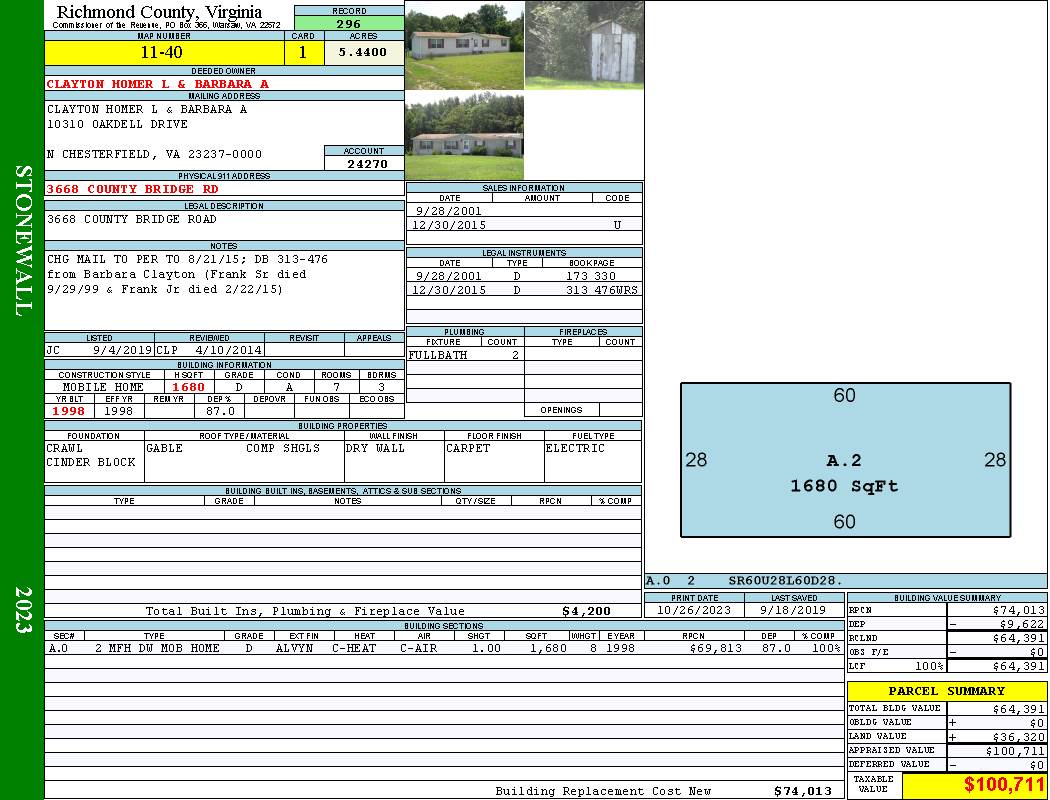Viewport: 1050px width, 800px height.
Task: Click the red year built 1998
Action: coord(69,411)
